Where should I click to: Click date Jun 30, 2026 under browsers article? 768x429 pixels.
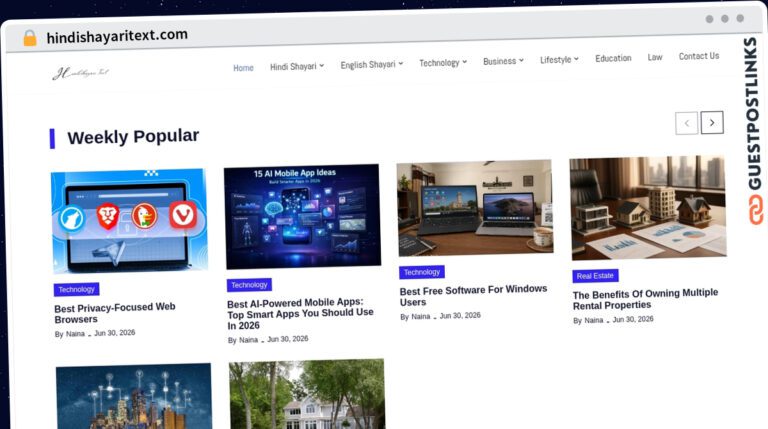(x=115, y=333)
